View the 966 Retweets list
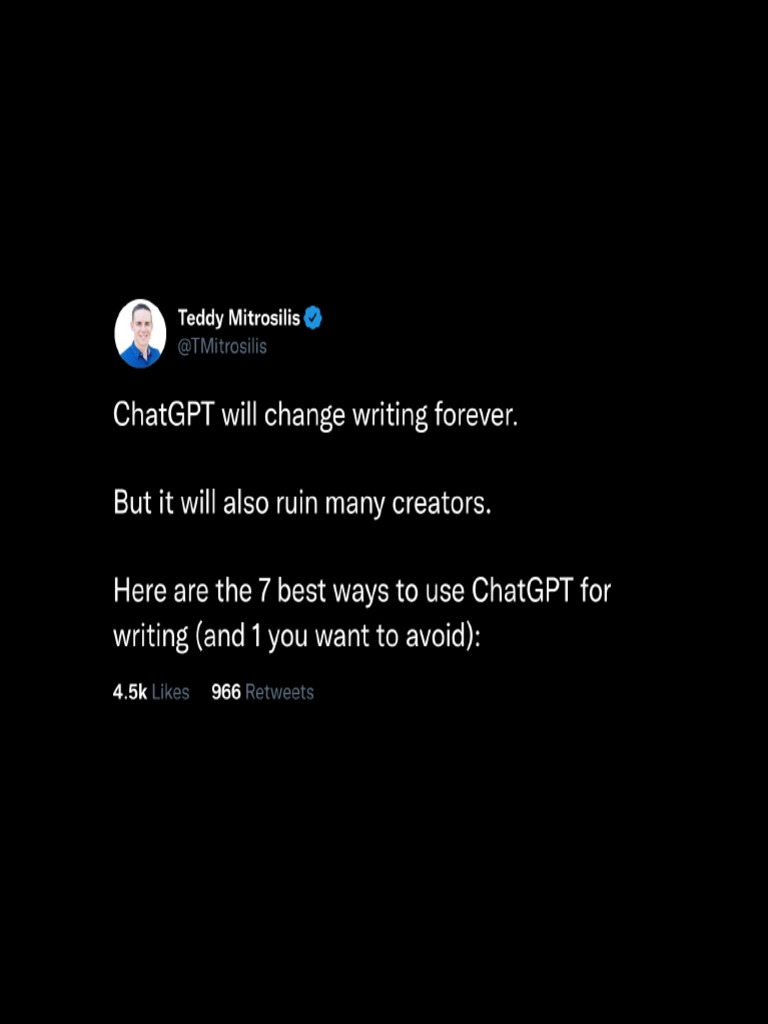Image resolution: width=768 pixels, height=1024 pixels. pyautogui.click(x=263, y=692)
